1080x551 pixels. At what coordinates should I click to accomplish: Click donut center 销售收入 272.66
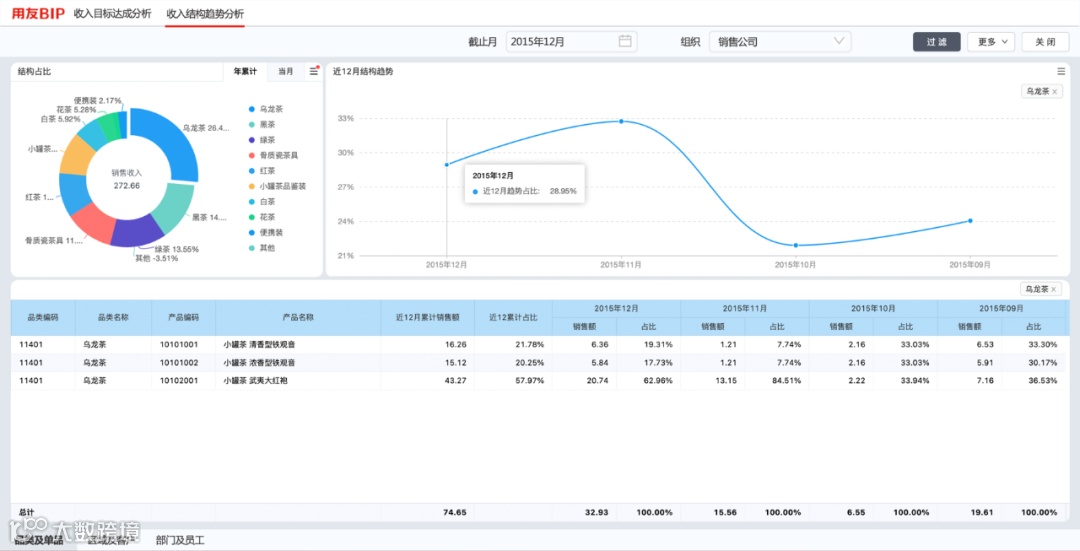point(126,179)
